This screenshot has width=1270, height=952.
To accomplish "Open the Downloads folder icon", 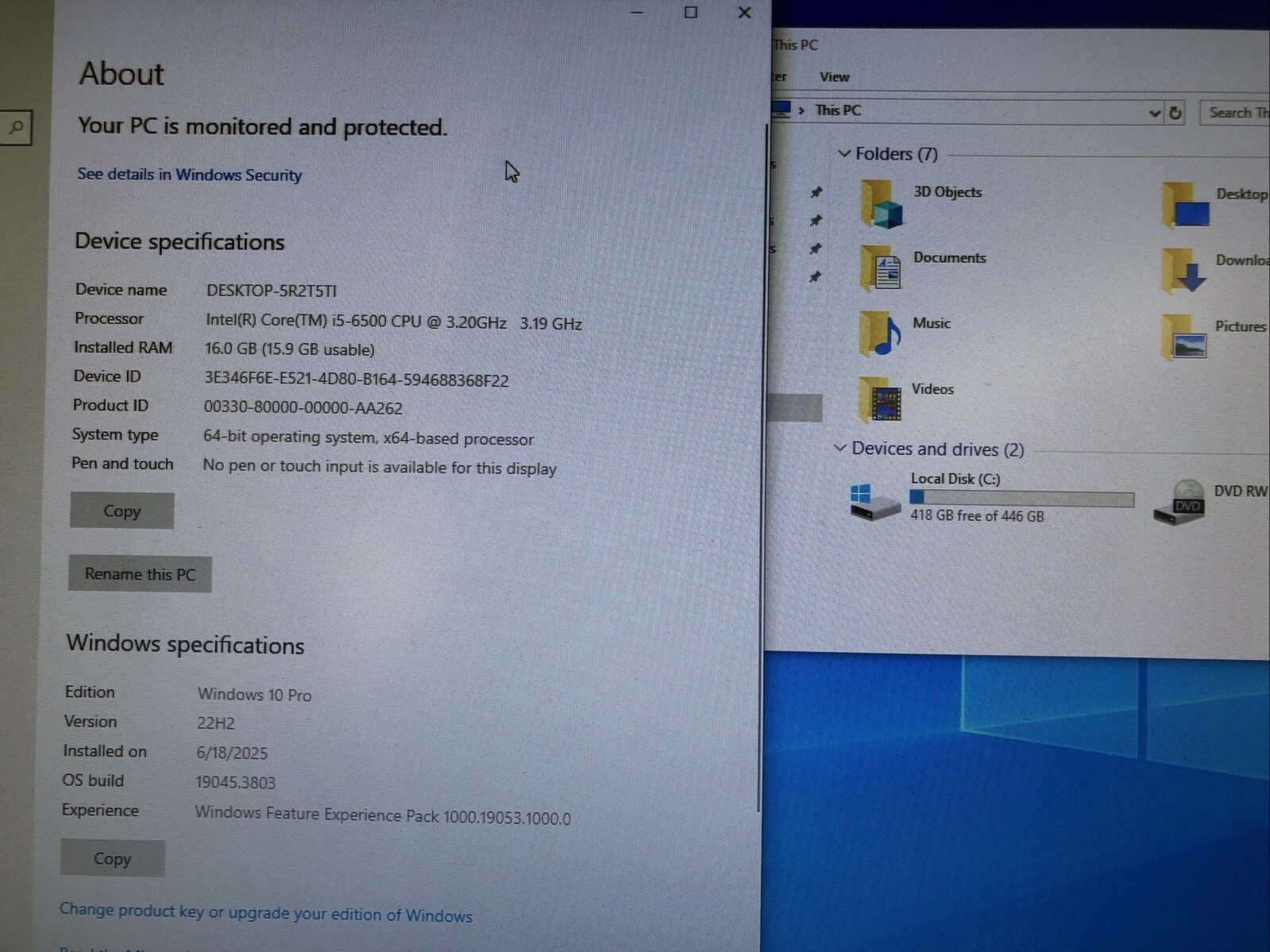I will pyautogui.click(x=1183, y=270).
